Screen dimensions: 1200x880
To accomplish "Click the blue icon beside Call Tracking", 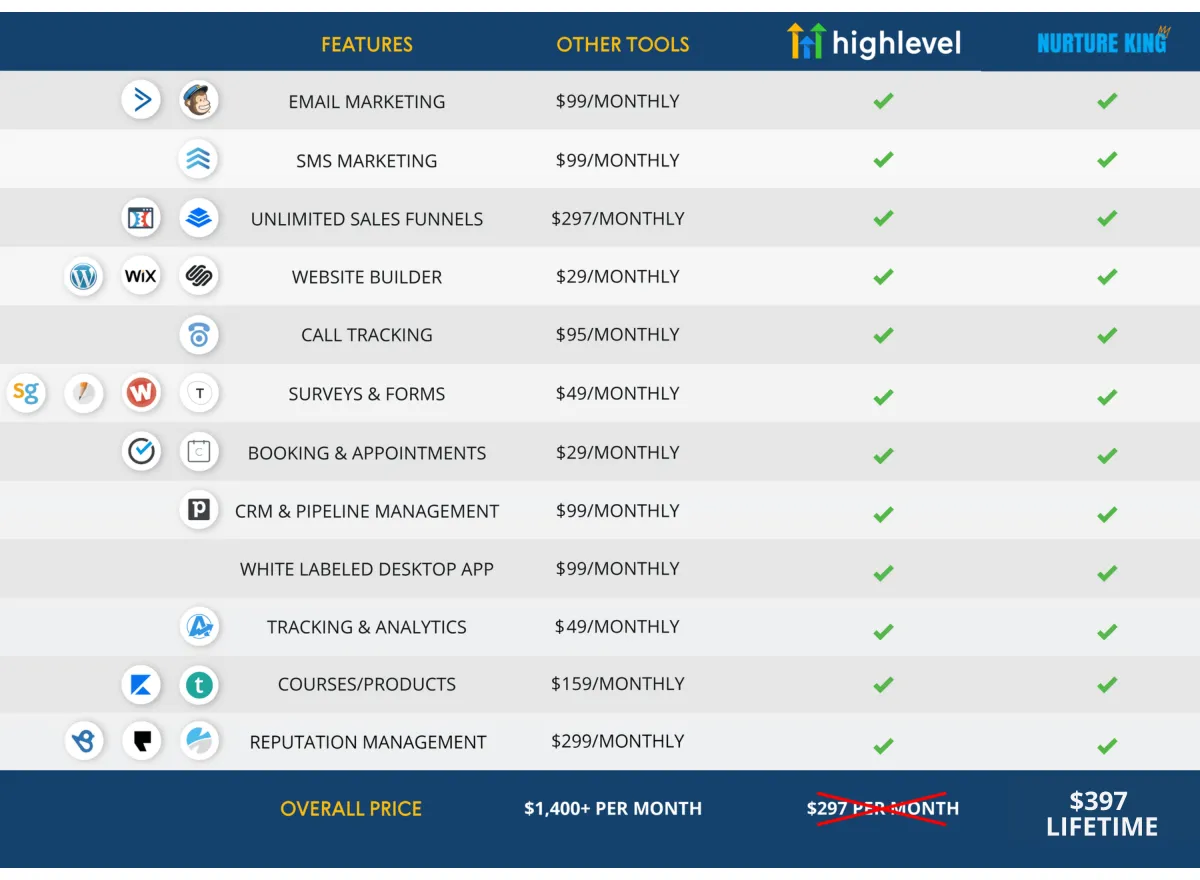I will (x=199, y=334).
